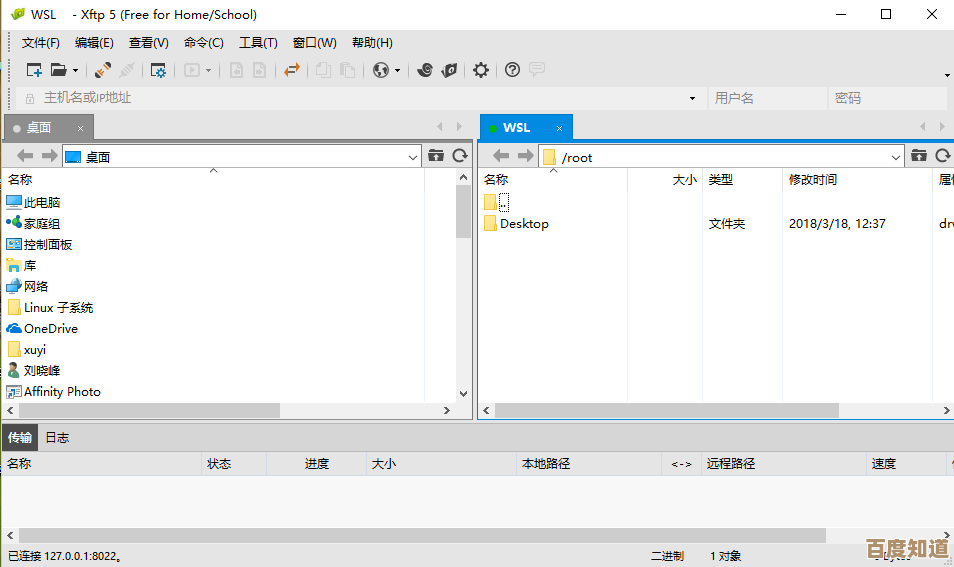
Task: Expand the local path 桌面 dropdown
Action: tap(414, 157)
